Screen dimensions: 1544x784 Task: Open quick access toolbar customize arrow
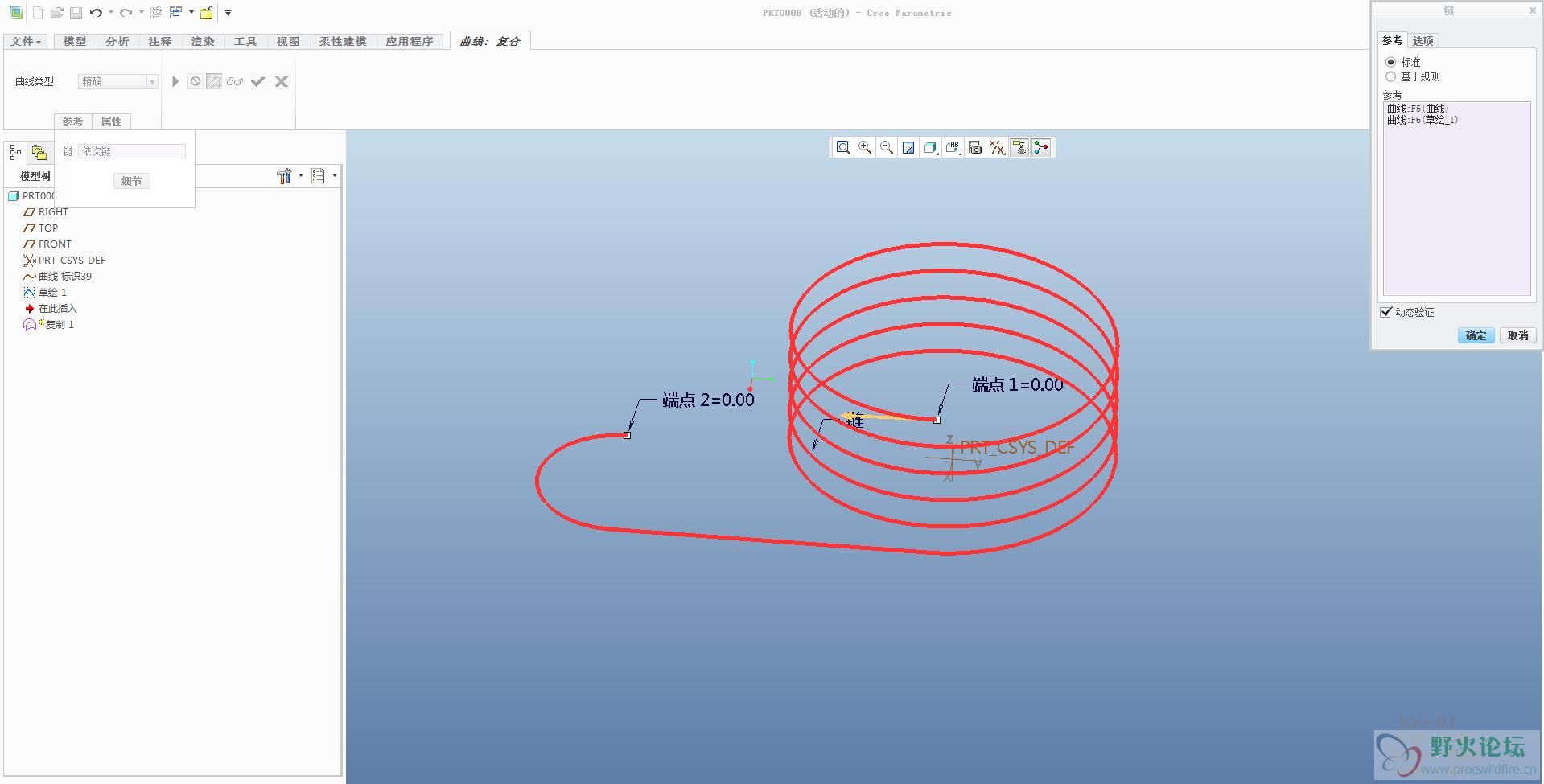228,13
